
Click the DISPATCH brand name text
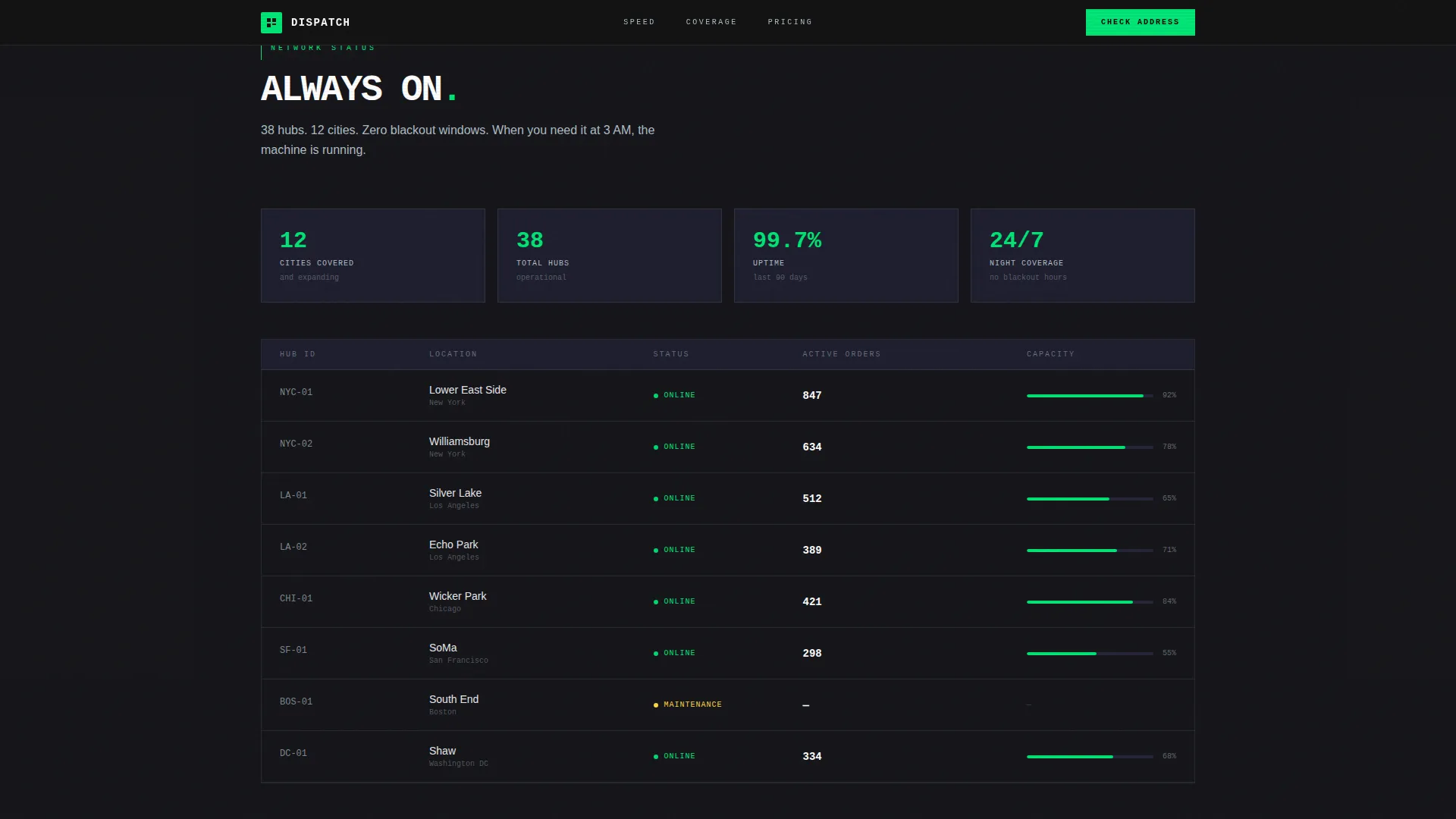coord(321,23)
